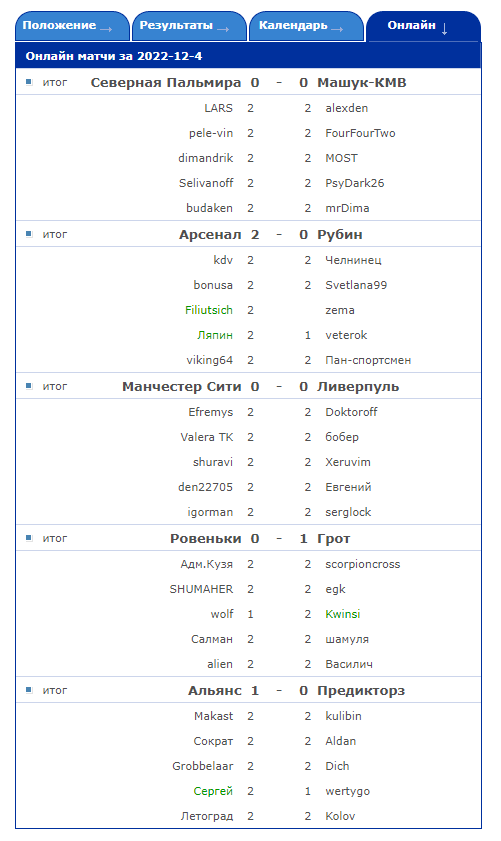The width and height of the screenshot is (501, 841).
Task: Click square icon beside Северная Пальмира match
Action: [x=29, y=82]
